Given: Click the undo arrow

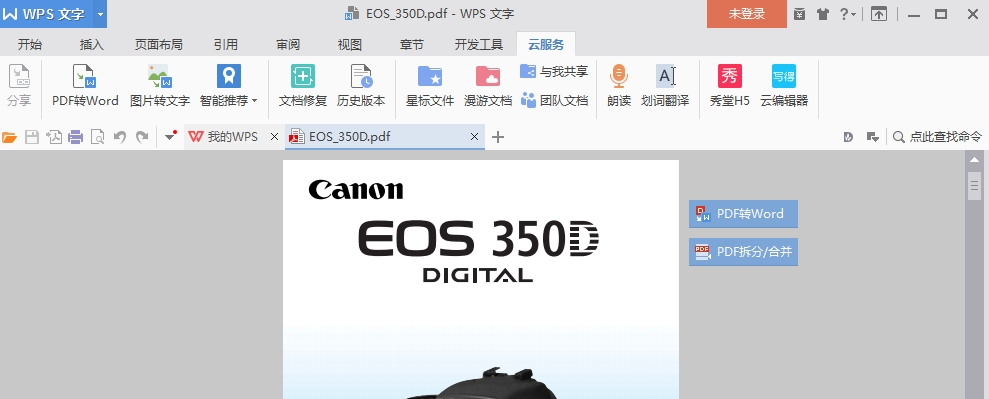Looking at the screenshot, I should (119, 137).
